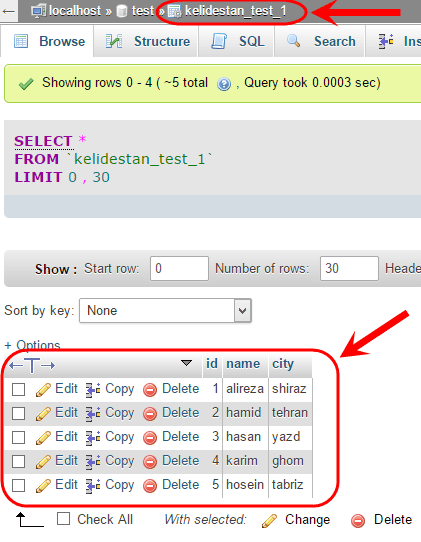The height and width of the screenshot is (542, 421).
Task: Click the Insert tab icon
Action: point(386,41)
